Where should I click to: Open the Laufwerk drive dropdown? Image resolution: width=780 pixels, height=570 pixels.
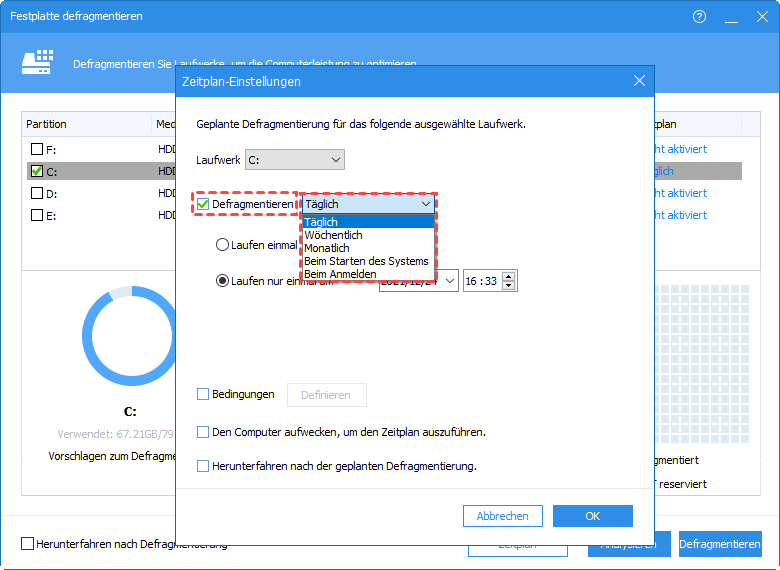(x=335, y=160)
